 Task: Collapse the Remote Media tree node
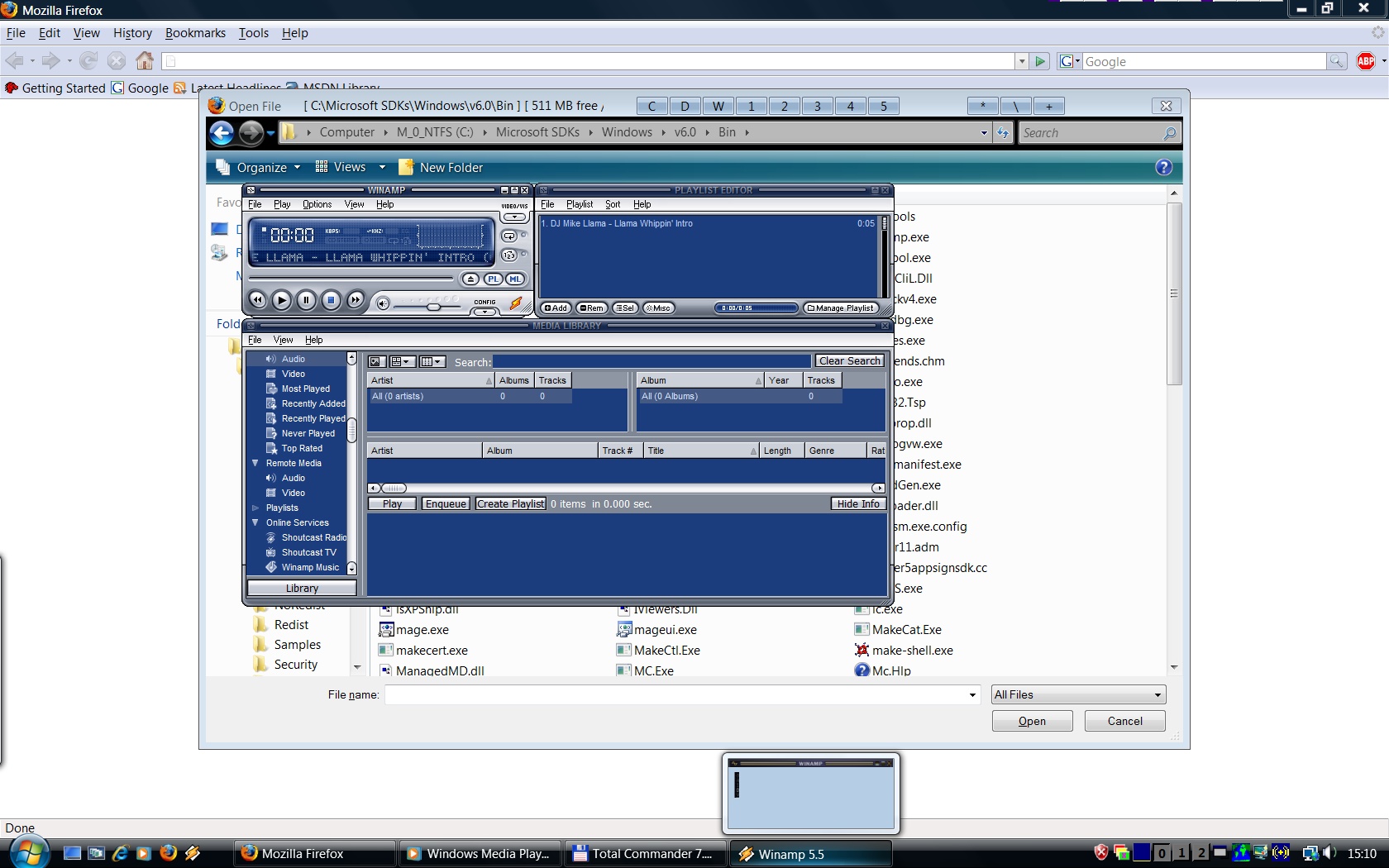coord(255,463)
